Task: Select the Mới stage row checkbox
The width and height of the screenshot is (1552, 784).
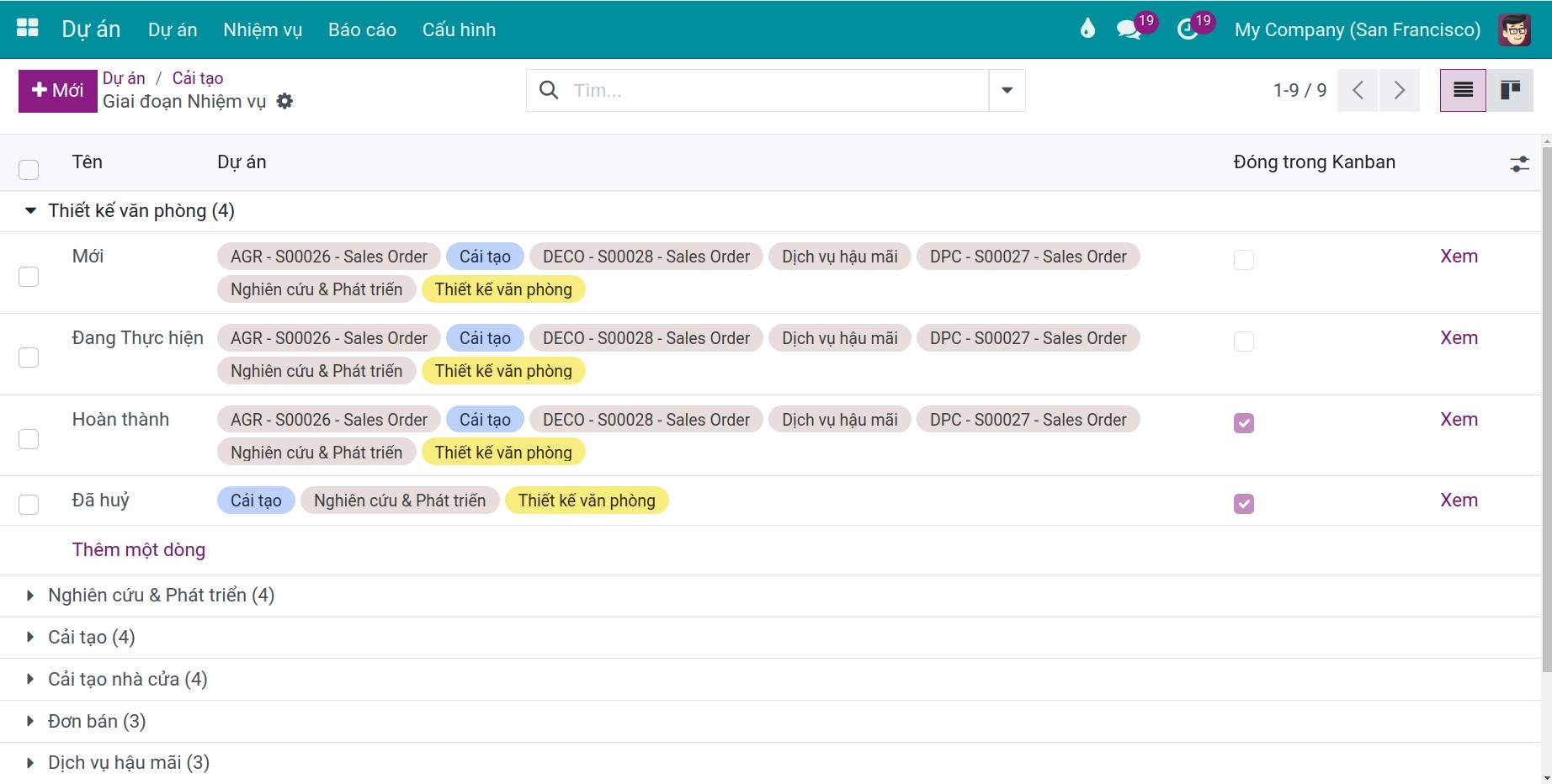Action: pyautogui.click(x=29, y=277)
